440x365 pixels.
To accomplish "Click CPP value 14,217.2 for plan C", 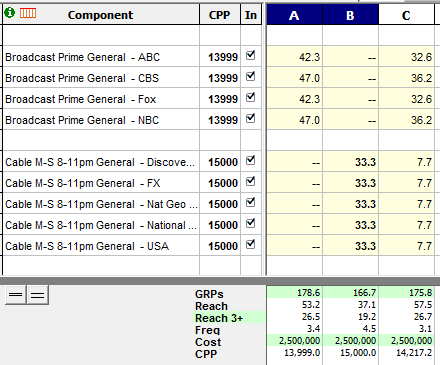I will tap(414, 353).
